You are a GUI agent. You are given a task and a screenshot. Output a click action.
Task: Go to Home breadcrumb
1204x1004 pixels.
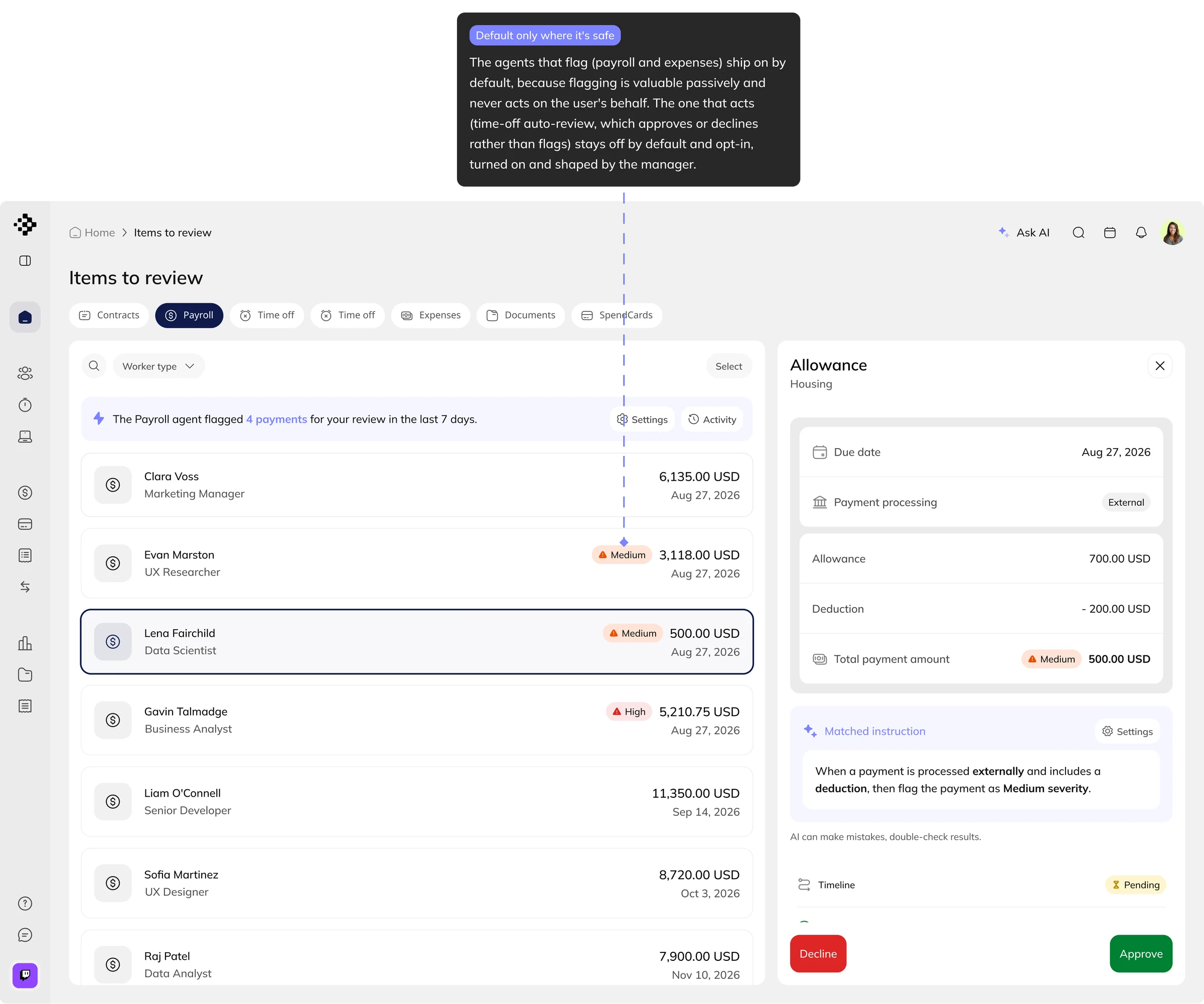pyautogui.click(x=92, y=233)
